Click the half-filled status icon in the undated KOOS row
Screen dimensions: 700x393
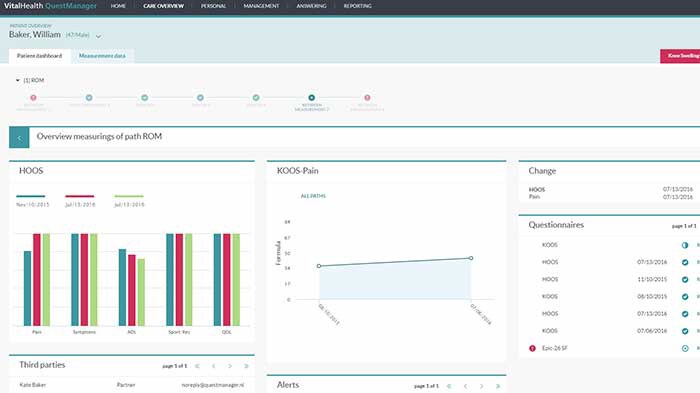click(685, 245)
